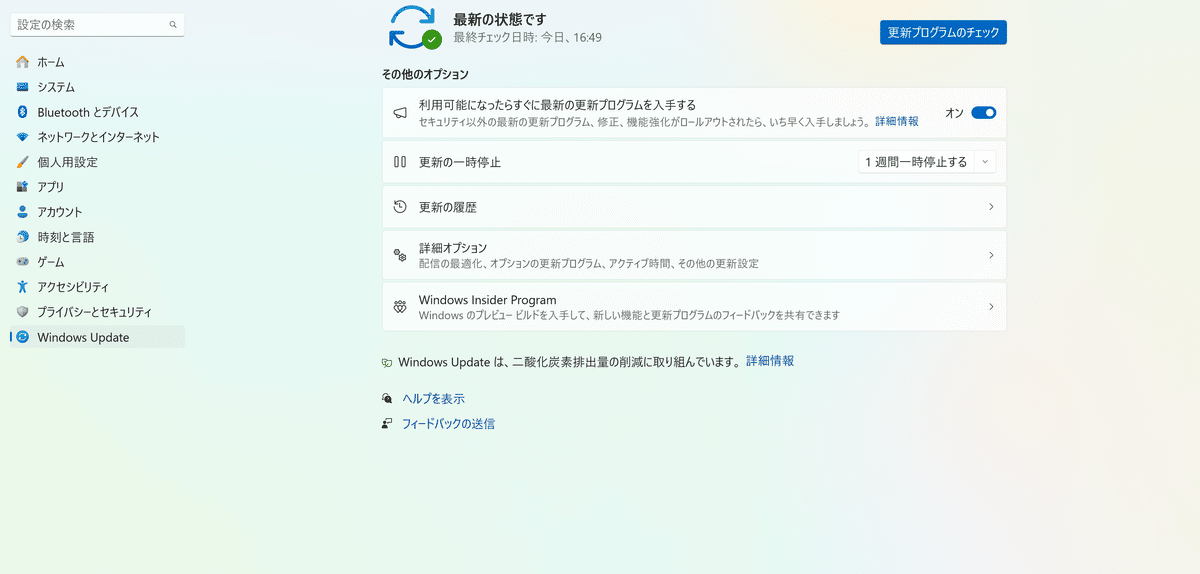1200x574 pixels.
Task: Click the 利用可能になったらすぐに最新の更新プログラムを入手する title
Action: point(557,104)
